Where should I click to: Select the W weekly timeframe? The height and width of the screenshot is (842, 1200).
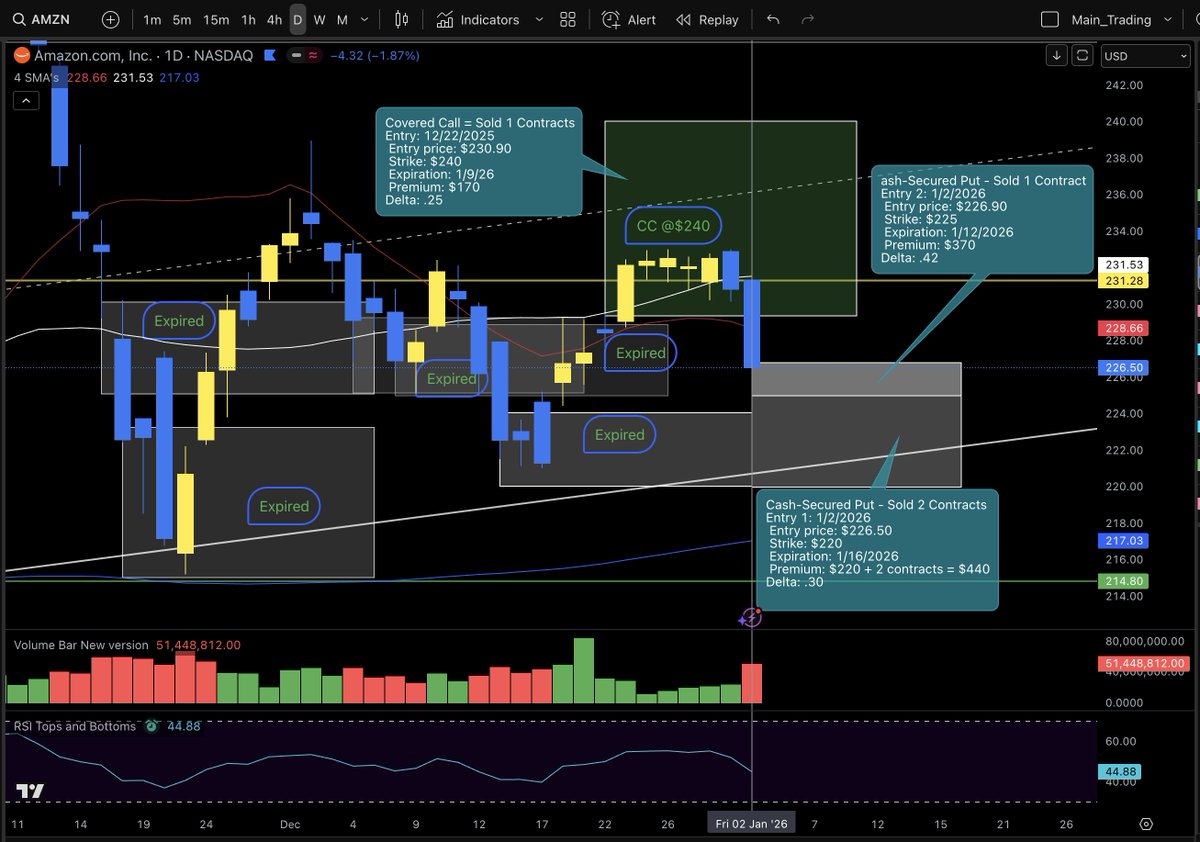point(319,20)
